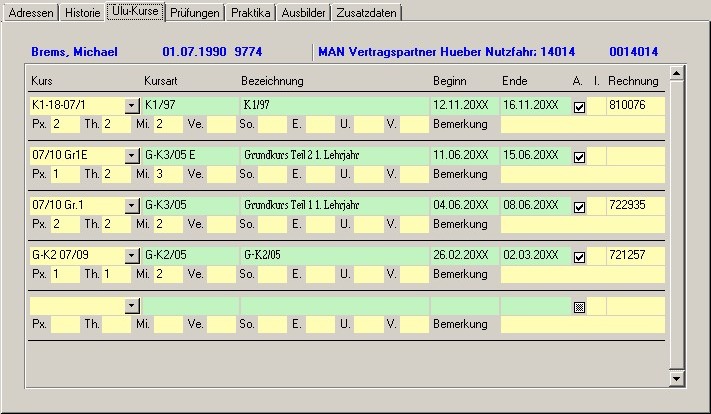Expand the Kurs dropdown for G-K2 07/09
This screenshot has height=414, width=711.
click(x=131, y=256)
